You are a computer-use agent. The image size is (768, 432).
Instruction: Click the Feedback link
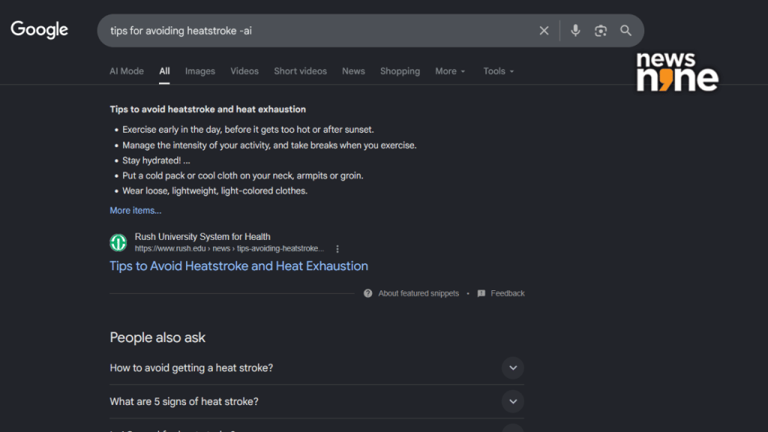click(x=507, y=293)
